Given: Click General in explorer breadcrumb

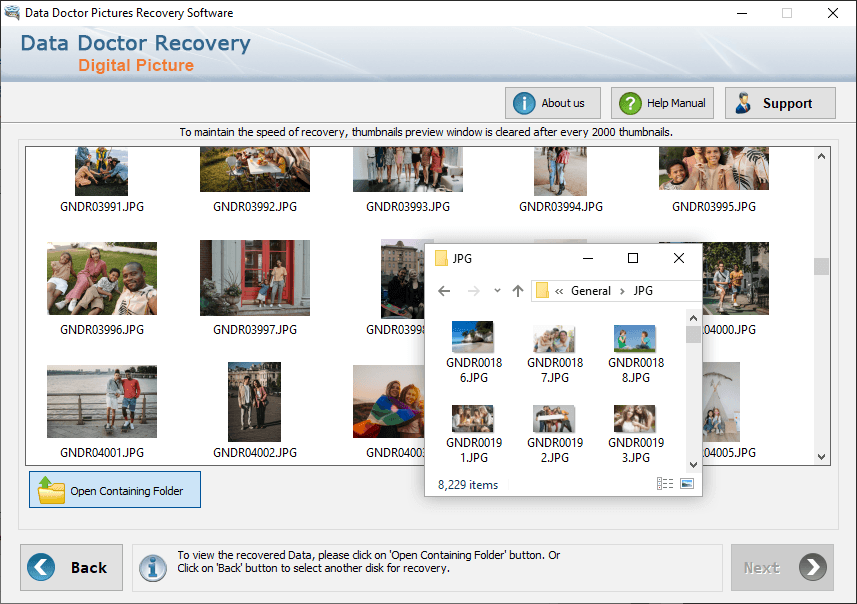Looking at the screenshot, I should click(591, 291).
